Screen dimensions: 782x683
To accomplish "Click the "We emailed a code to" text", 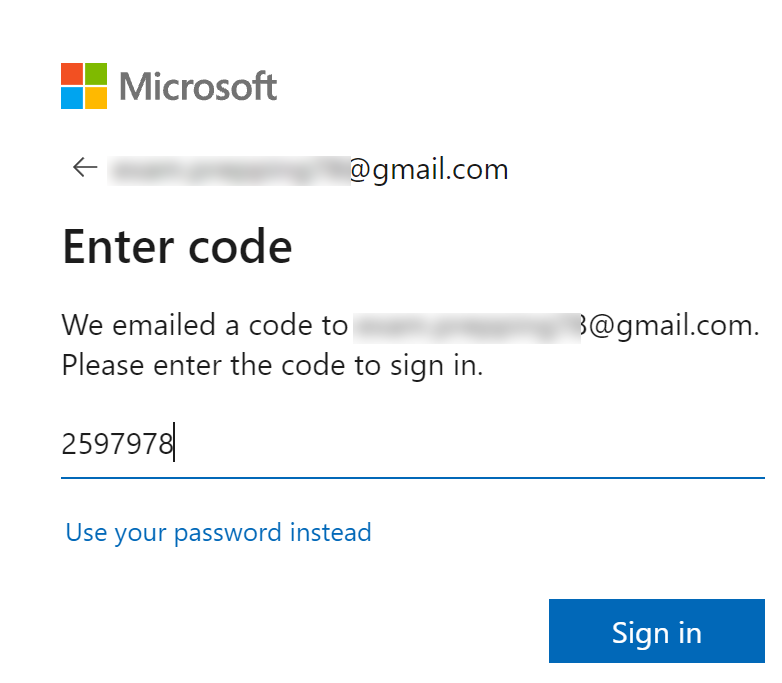I will pos(204,325).
